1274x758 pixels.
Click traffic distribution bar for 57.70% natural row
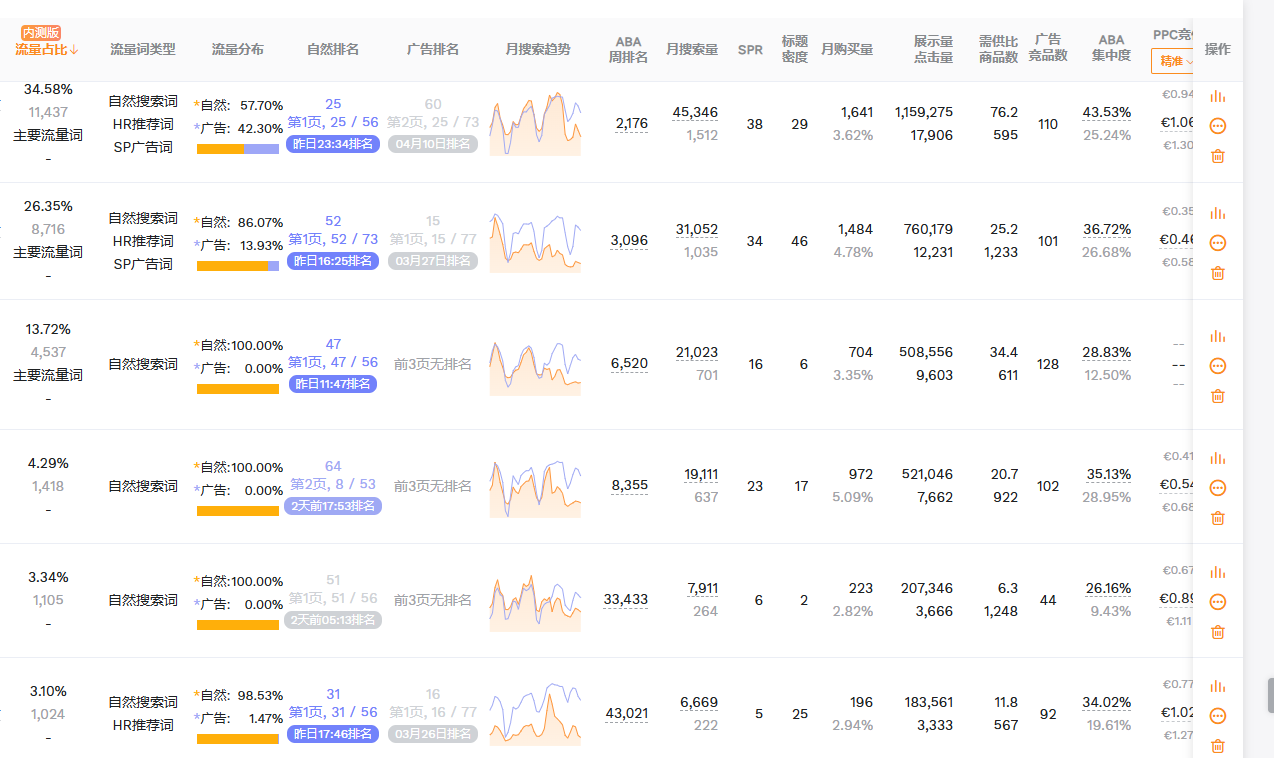click(237, 149)
